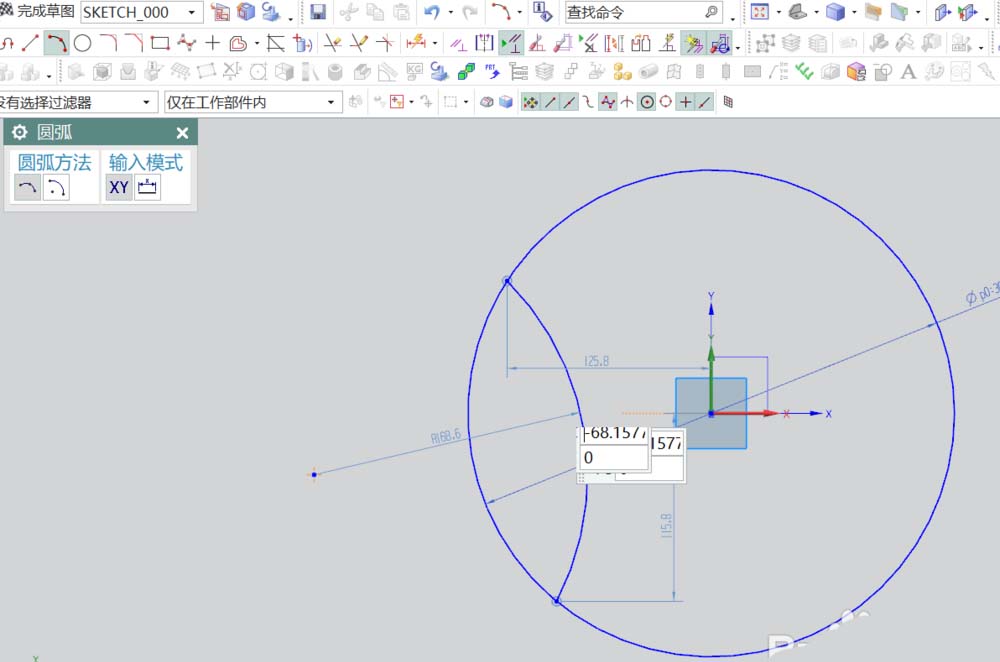The height and width of the screenshot is (662, 1000).
Task: Select the Chamfer tool
Action: pos(134,43)
